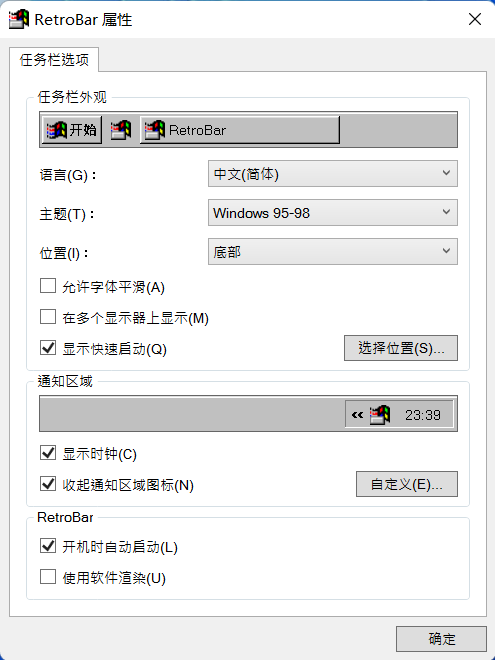Open the 语言 language dropdown
Screen dimensions: 495x660
333,173
